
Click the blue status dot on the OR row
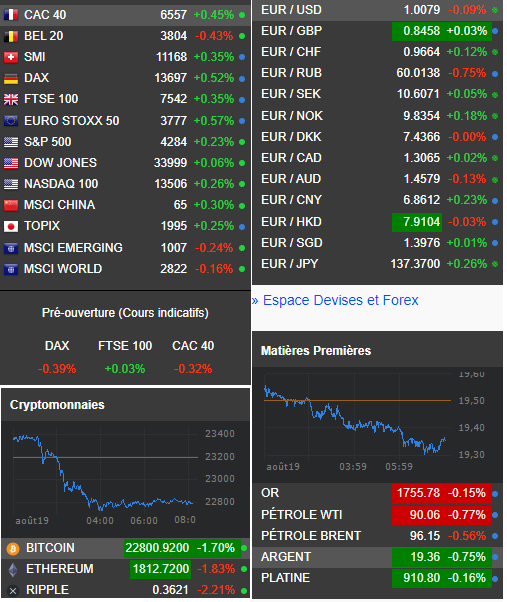(x=495, y=494)
